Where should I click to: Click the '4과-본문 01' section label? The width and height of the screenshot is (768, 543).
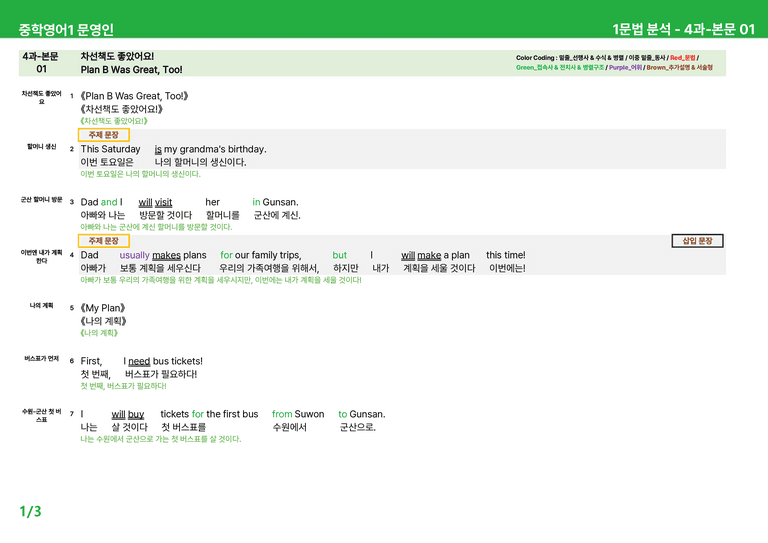[42, 63]
